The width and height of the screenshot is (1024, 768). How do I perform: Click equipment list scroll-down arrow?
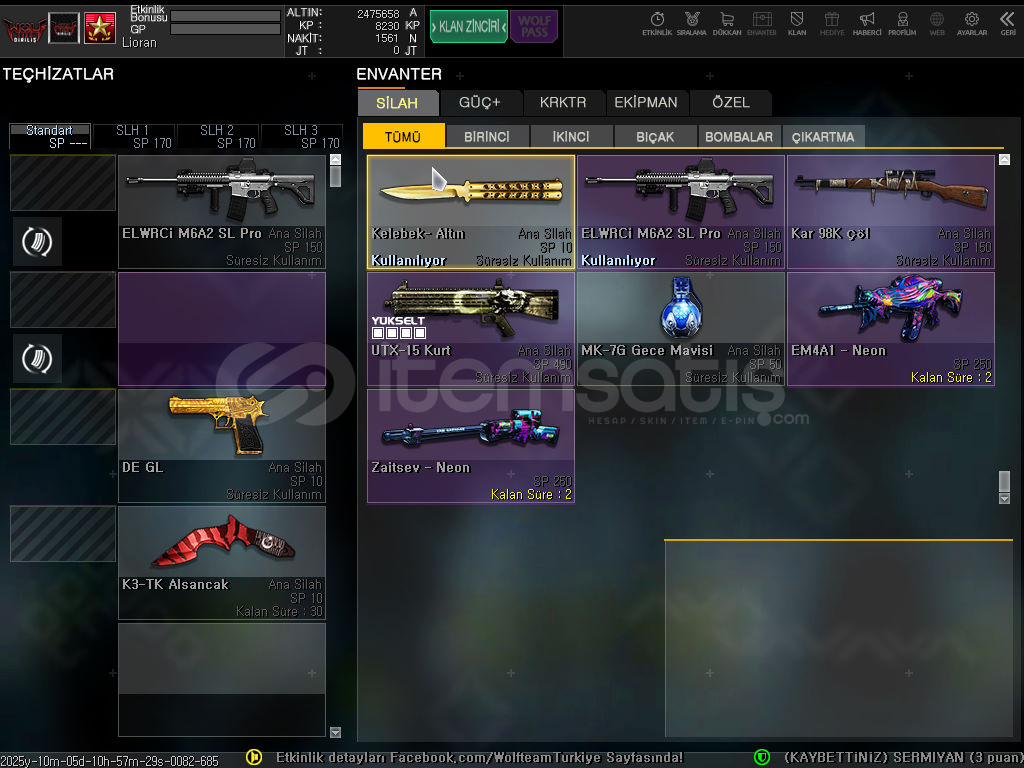click(335, 732)
